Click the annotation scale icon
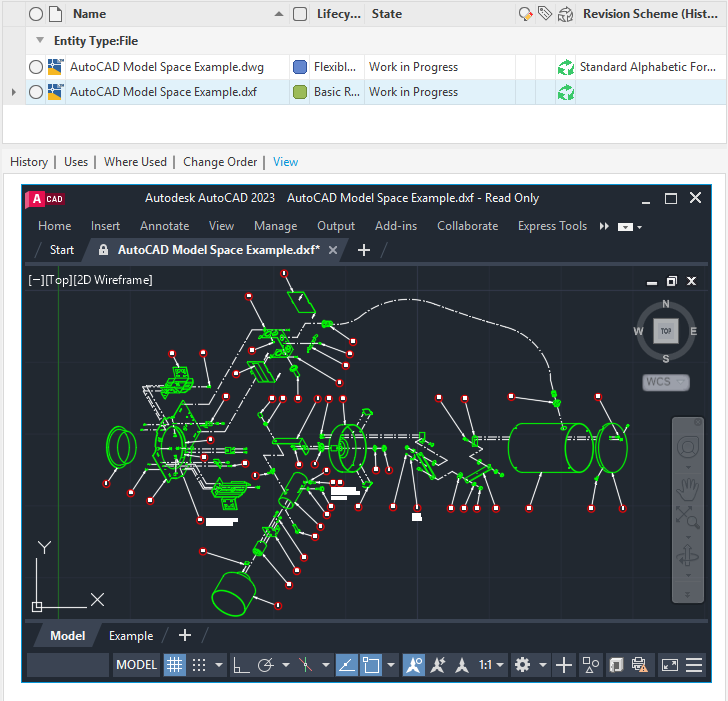 point(462,665)
